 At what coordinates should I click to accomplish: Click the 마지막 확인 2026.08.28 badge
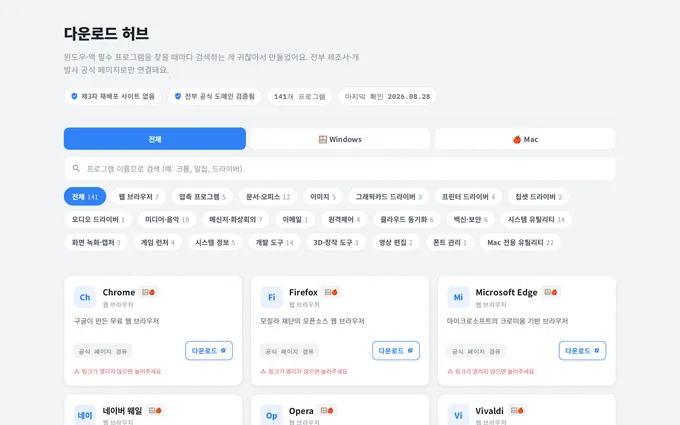387,96
